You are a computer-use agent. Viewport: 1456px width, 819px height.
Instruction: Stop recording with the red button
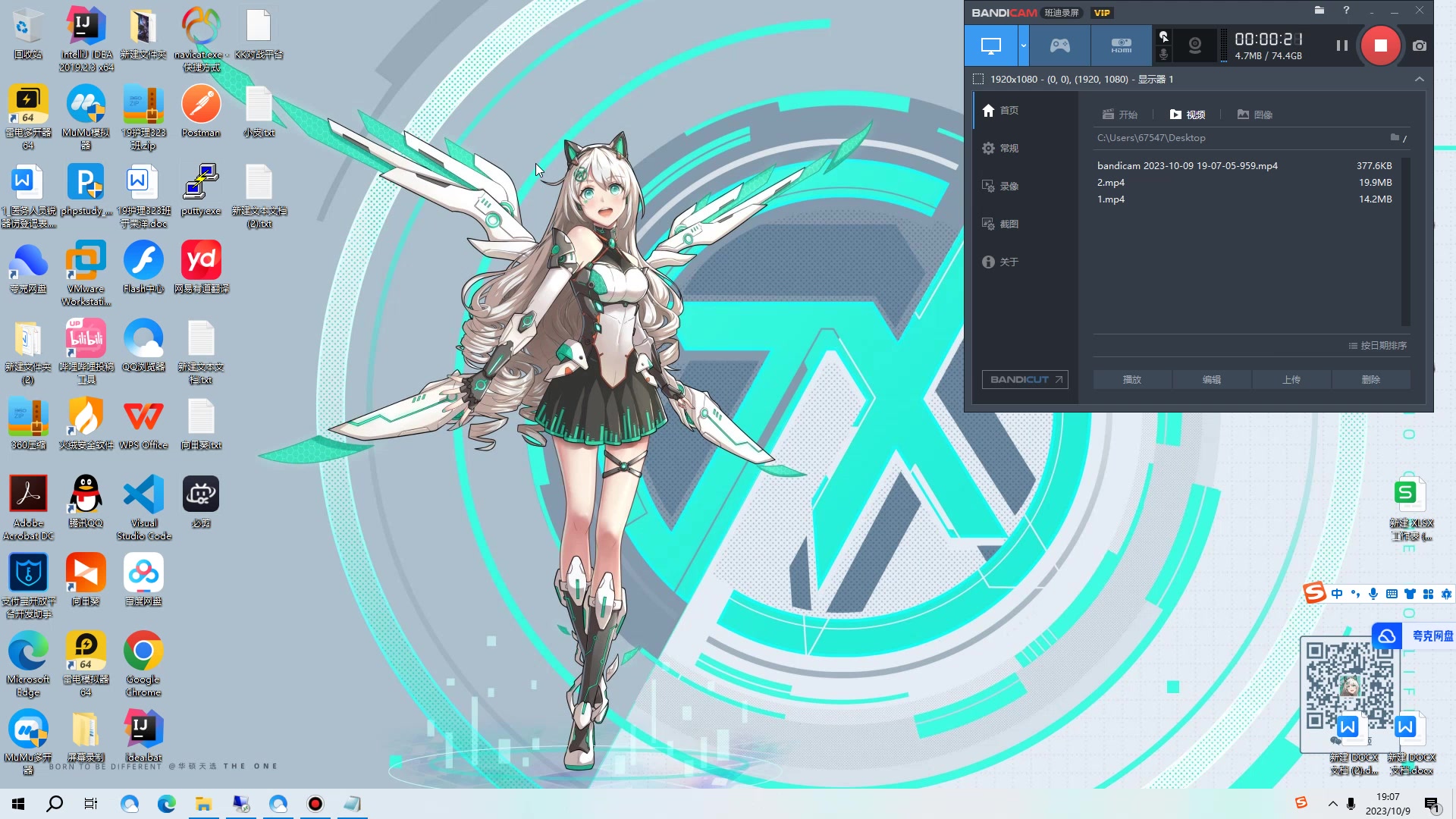coord(1380,45)
